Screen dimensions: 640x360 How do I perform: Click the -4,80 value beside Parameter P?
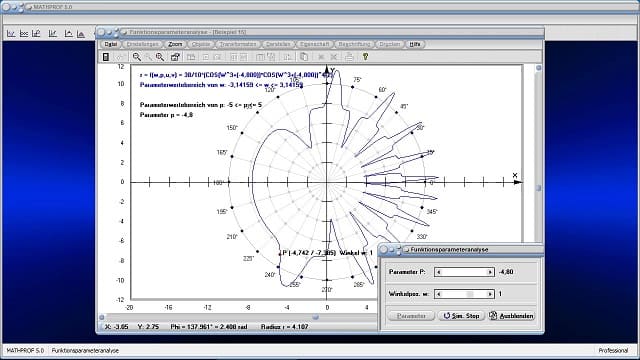[x=506, y=272]
